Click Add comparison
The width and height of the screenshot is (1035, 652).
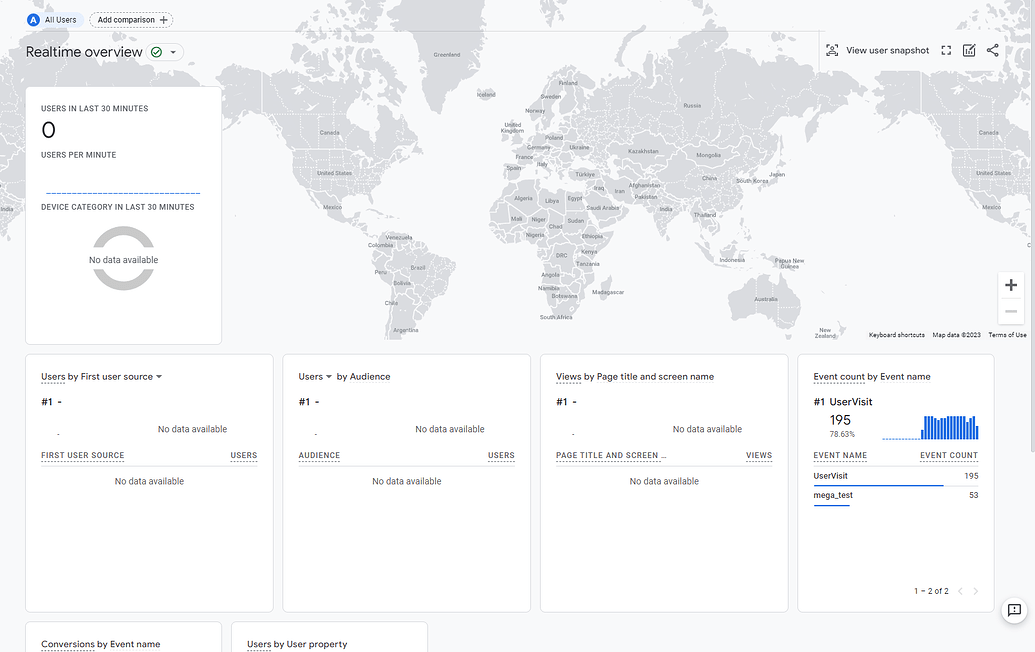coord(130,19)
